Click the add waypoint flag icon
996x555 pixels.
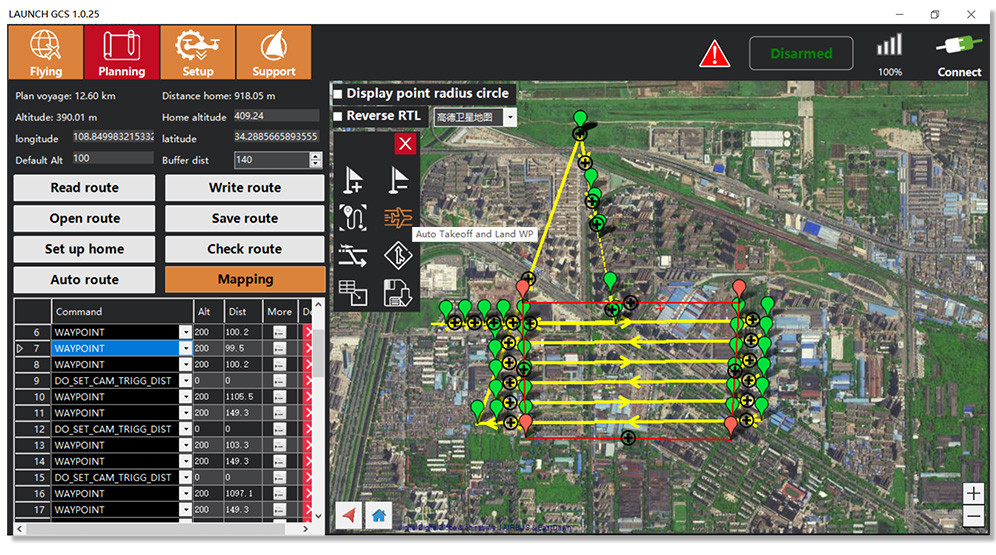click(352, 180)
